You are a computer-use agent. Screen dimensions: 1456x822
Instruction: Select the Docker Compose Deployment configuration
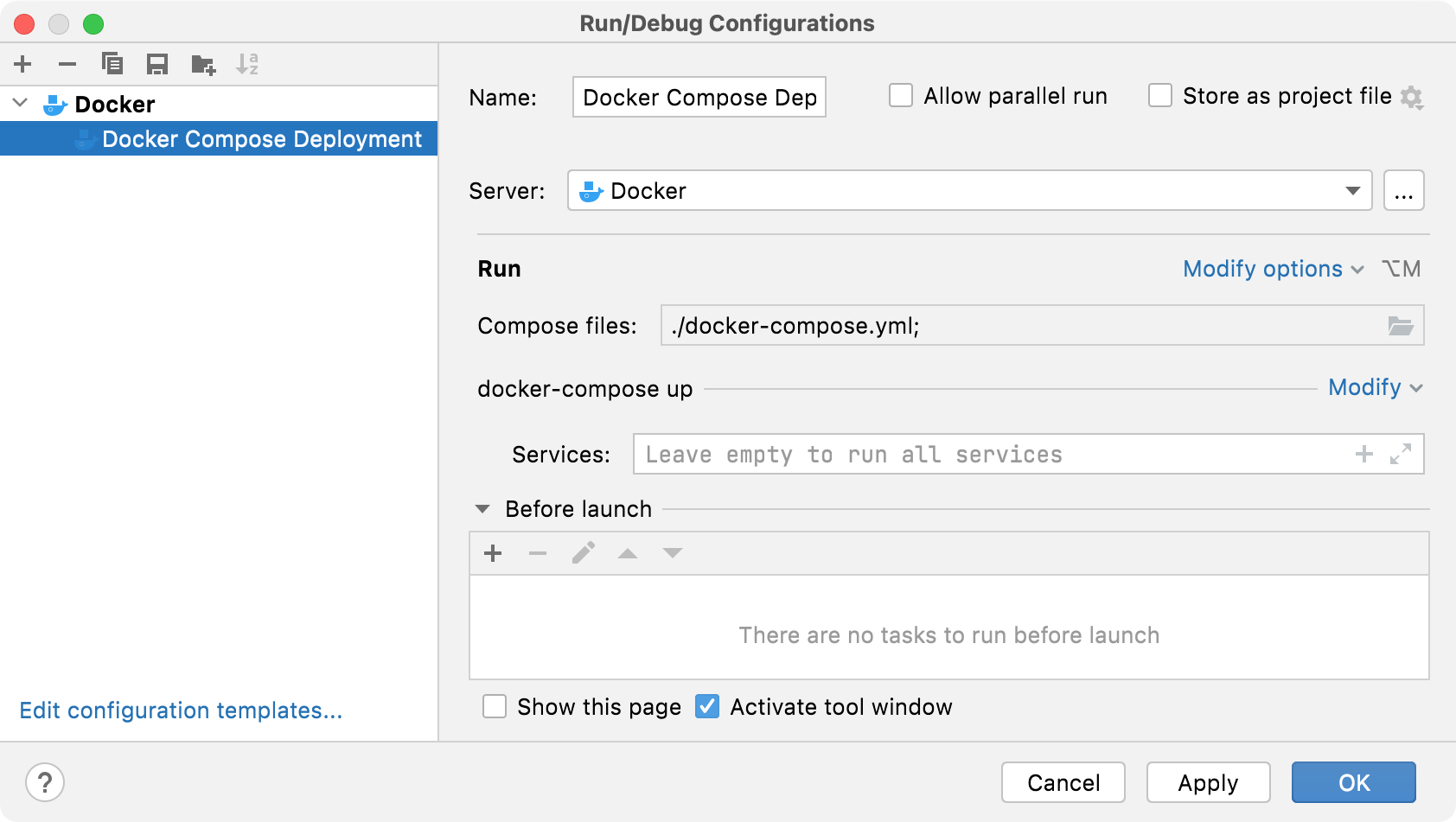219,138
